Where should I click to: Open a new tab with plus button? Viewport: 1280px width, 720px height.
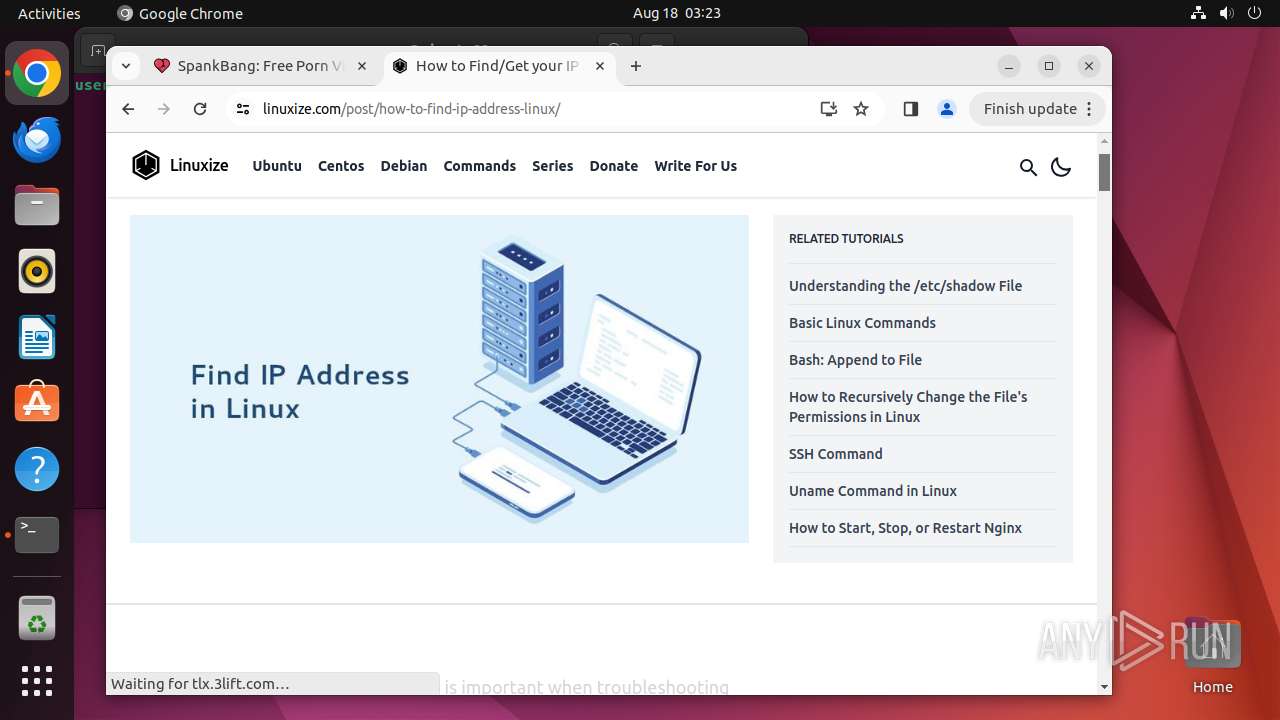coord(636,66)
